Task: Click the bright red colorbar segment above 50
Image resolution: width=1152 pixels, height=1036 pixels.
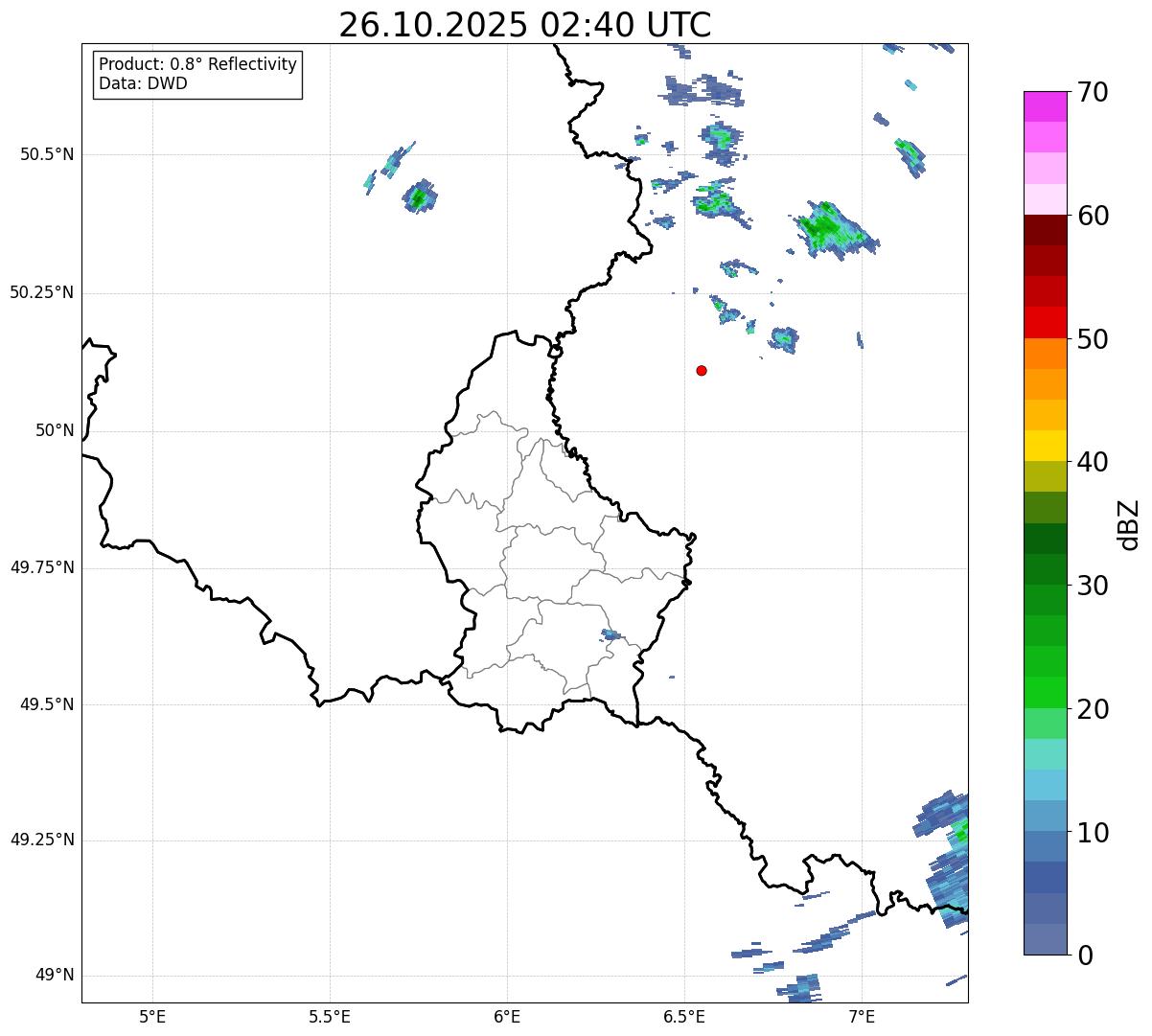Action: click(1045, 322)
